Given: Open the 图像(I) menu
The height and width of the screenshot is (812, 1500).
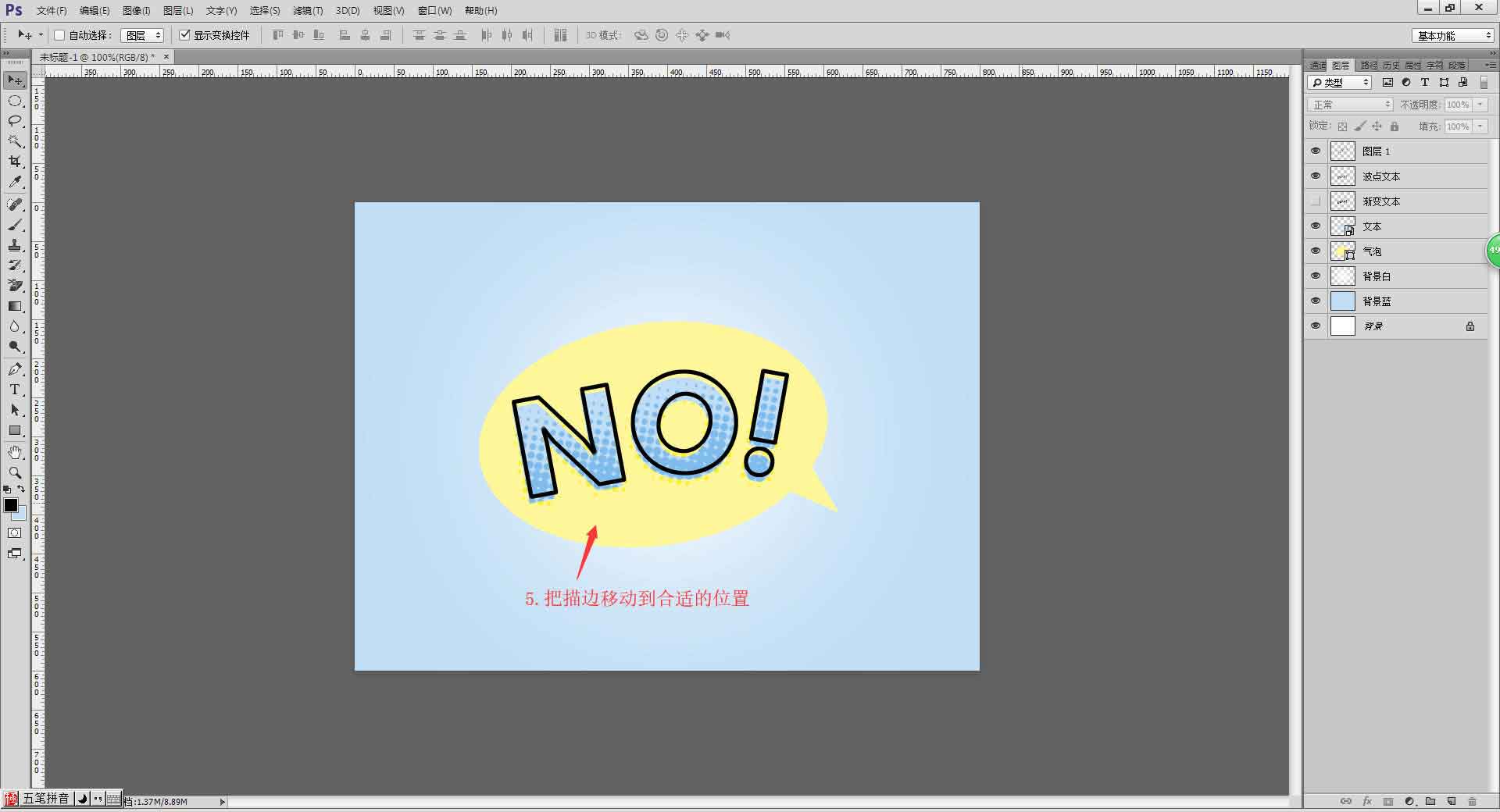Looking at the screenshot, I should [x=137, y=11].
